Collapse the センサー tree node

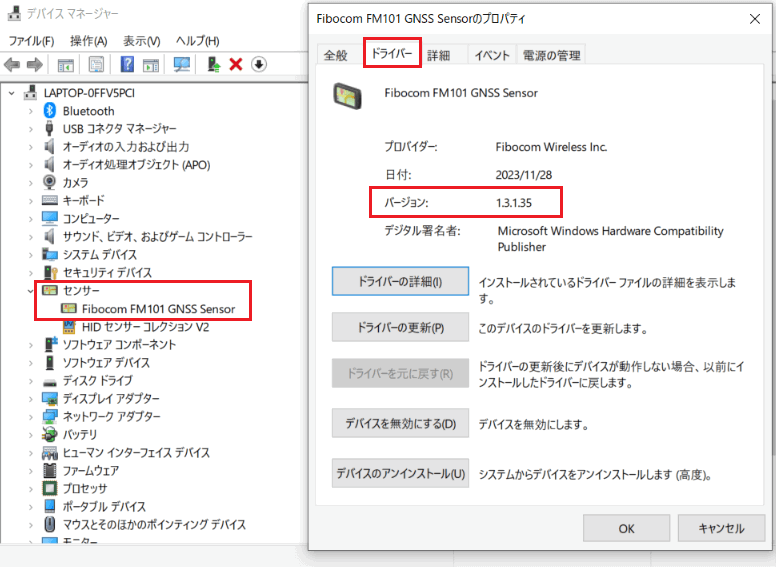point(31,290)
